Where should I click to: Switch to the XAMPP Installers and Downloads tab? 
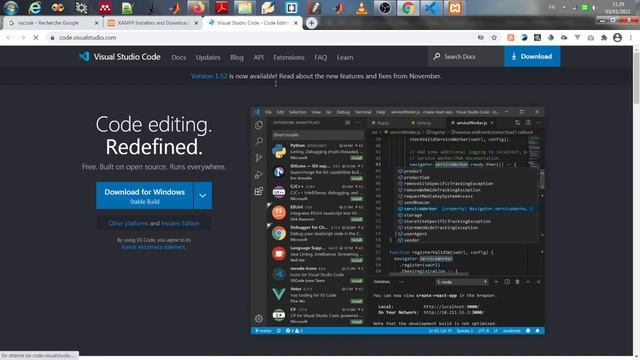click(x=153, y=23)
